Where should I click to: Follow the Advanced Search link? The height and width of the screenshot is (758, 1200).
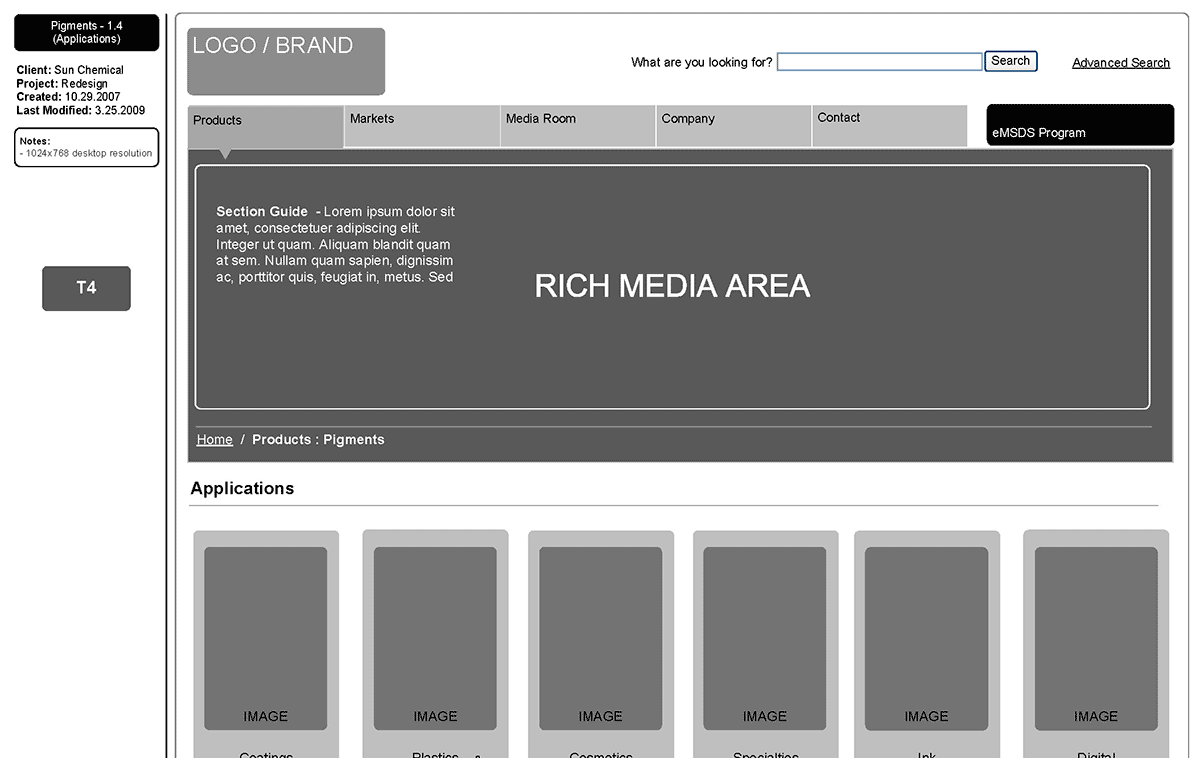(1120, 63)
